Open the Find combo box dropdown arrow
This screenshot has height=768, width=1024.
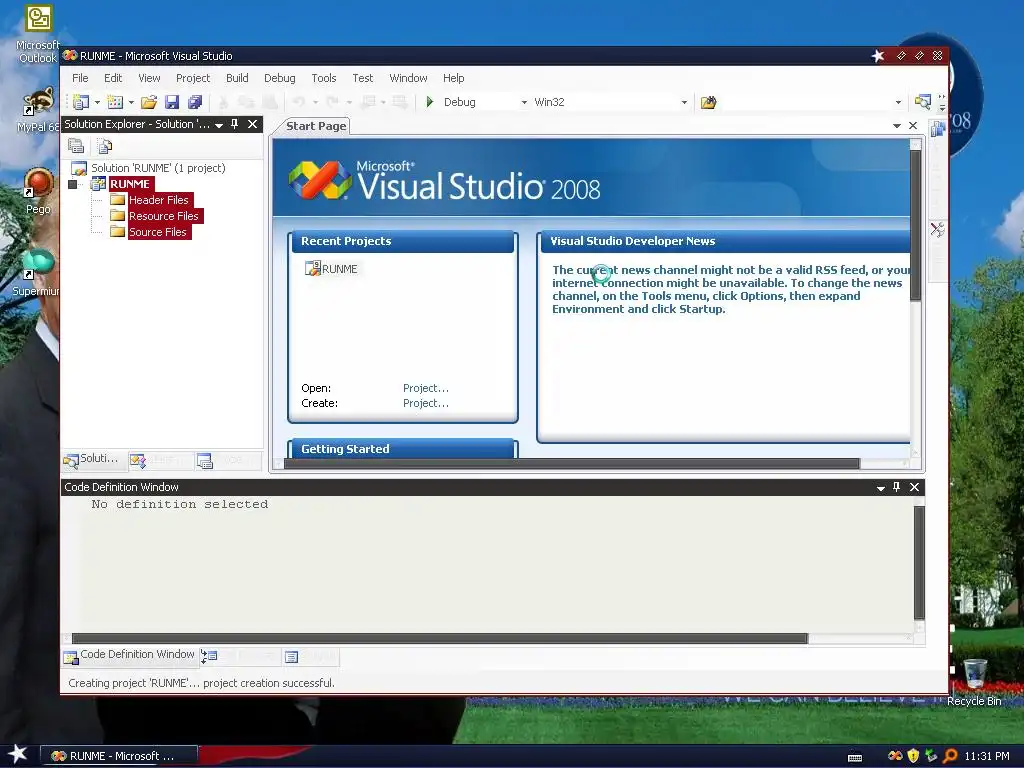899,103
